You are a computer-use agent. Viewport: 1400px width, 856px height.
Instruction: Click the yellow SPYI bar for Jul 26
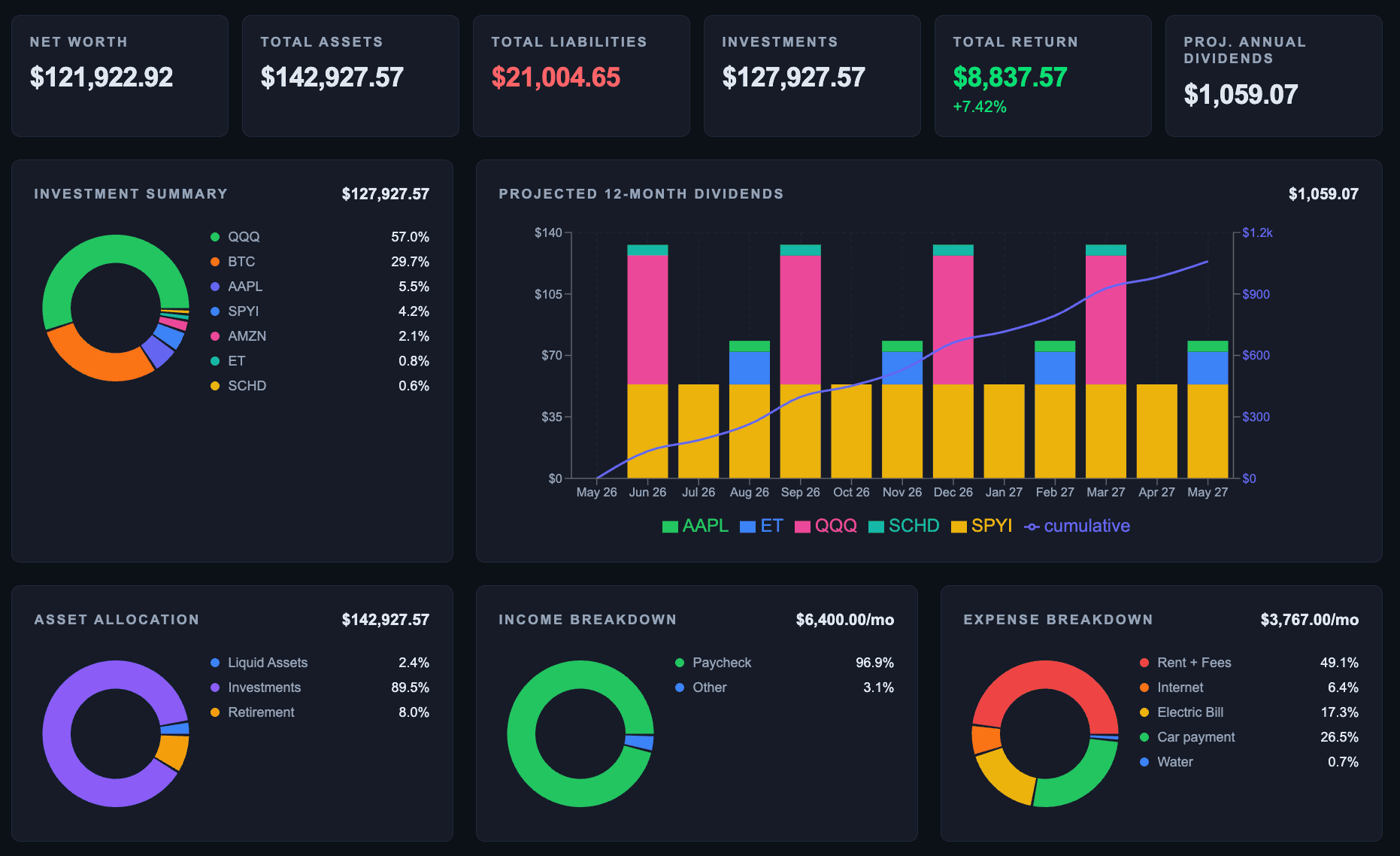[698, 431]
